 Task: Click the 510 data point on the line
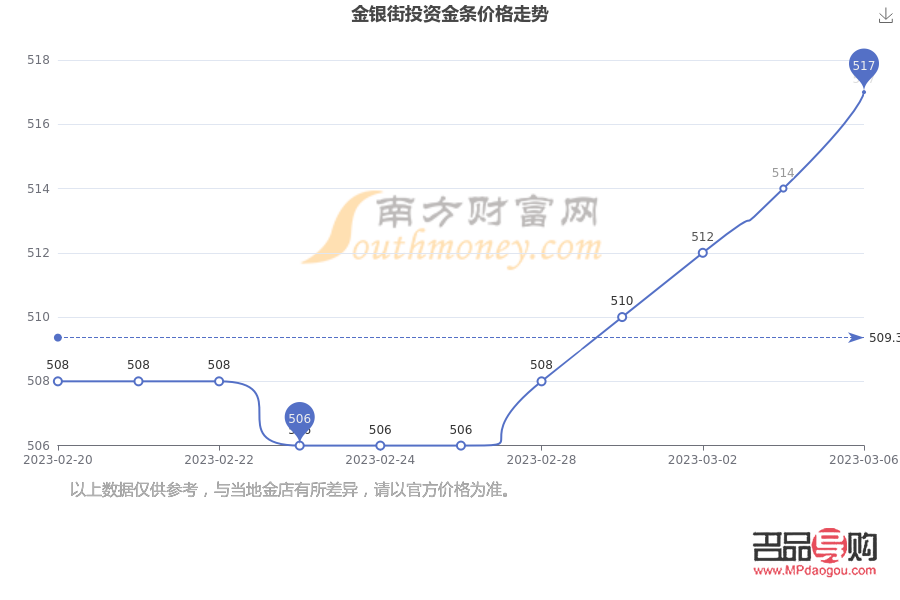(x=622, y=317)
